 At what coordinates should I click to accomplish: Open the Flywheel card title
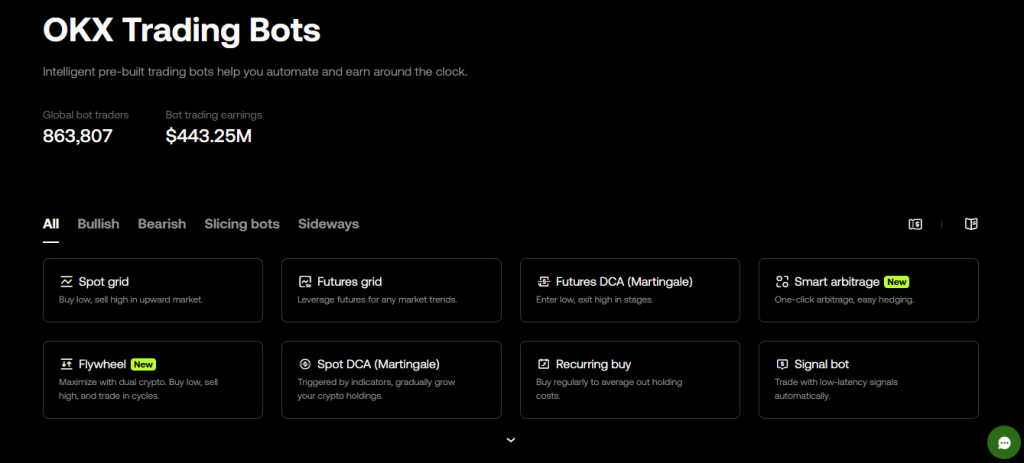103,364
